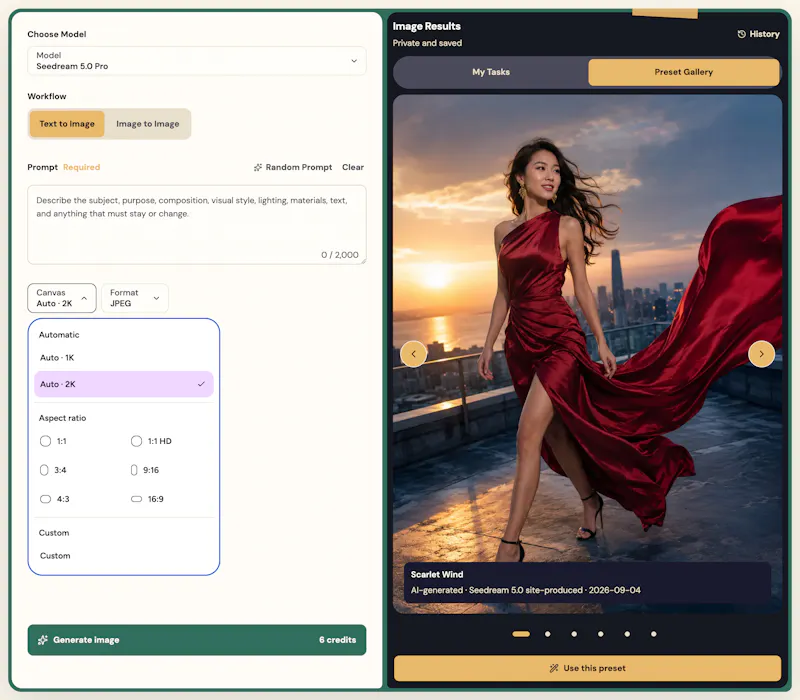
Task: Select the 16:9 aspect ratio
Action: (x=147, y=499)
